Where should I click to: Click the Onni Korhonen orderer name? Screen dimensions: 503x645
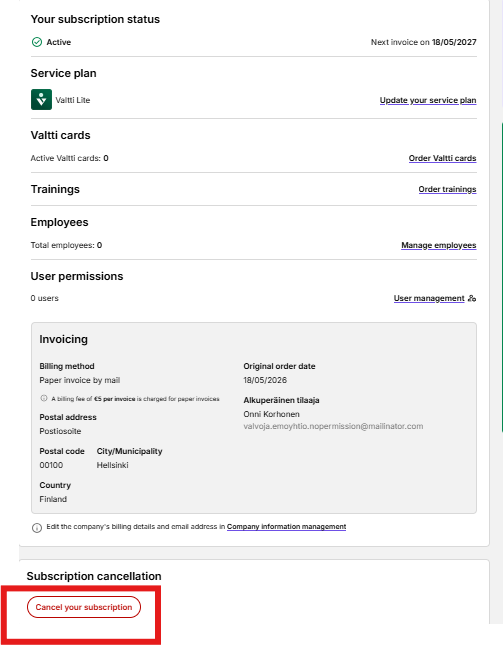pyautogui.click(x=271, y=414)
